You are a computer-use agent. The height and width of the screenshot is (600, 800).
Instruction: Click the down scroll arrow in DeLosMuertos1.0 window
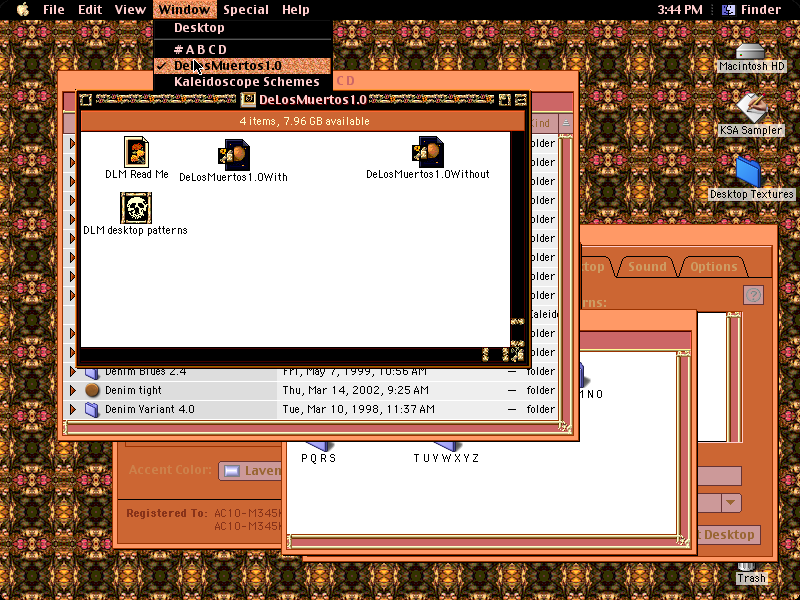click(517, 343)
